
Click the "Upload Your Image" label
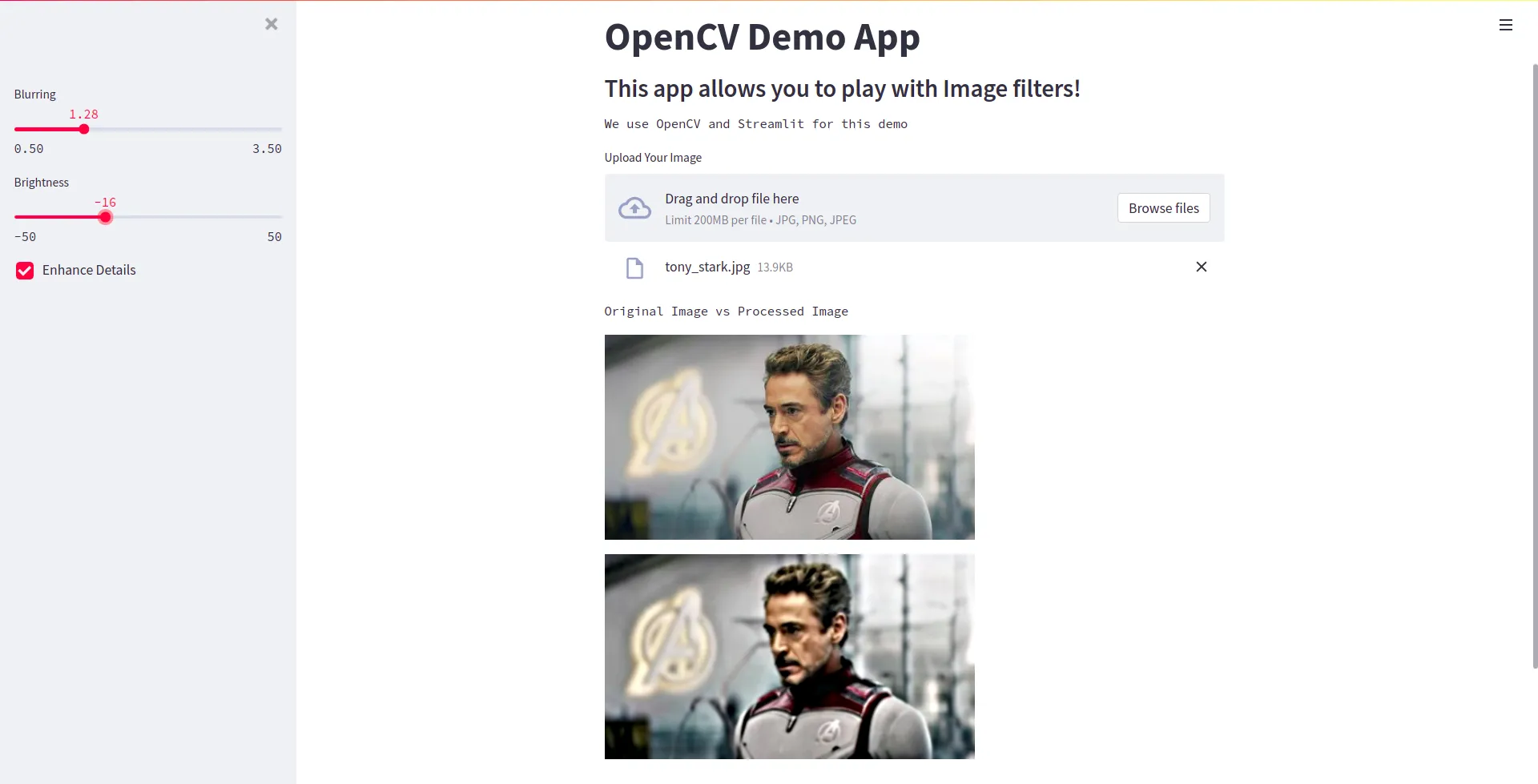[653, 158]
